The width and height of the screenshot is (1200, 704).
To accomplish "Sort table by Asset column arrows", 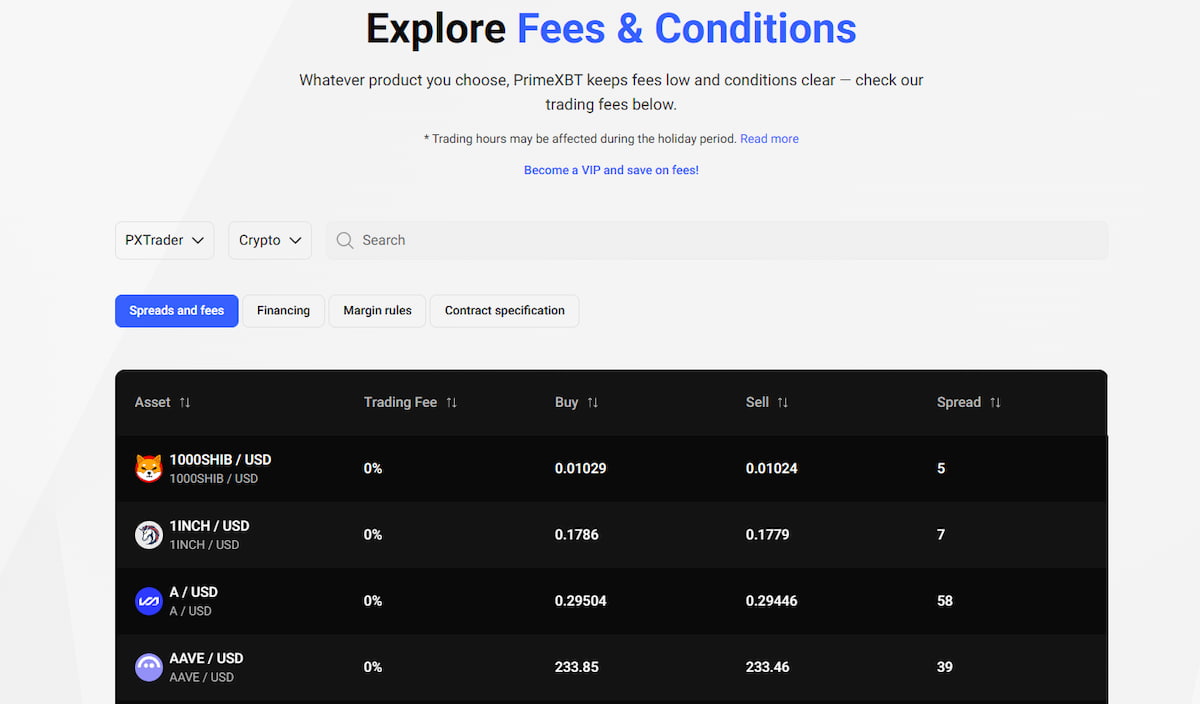I will pos(185,402).
